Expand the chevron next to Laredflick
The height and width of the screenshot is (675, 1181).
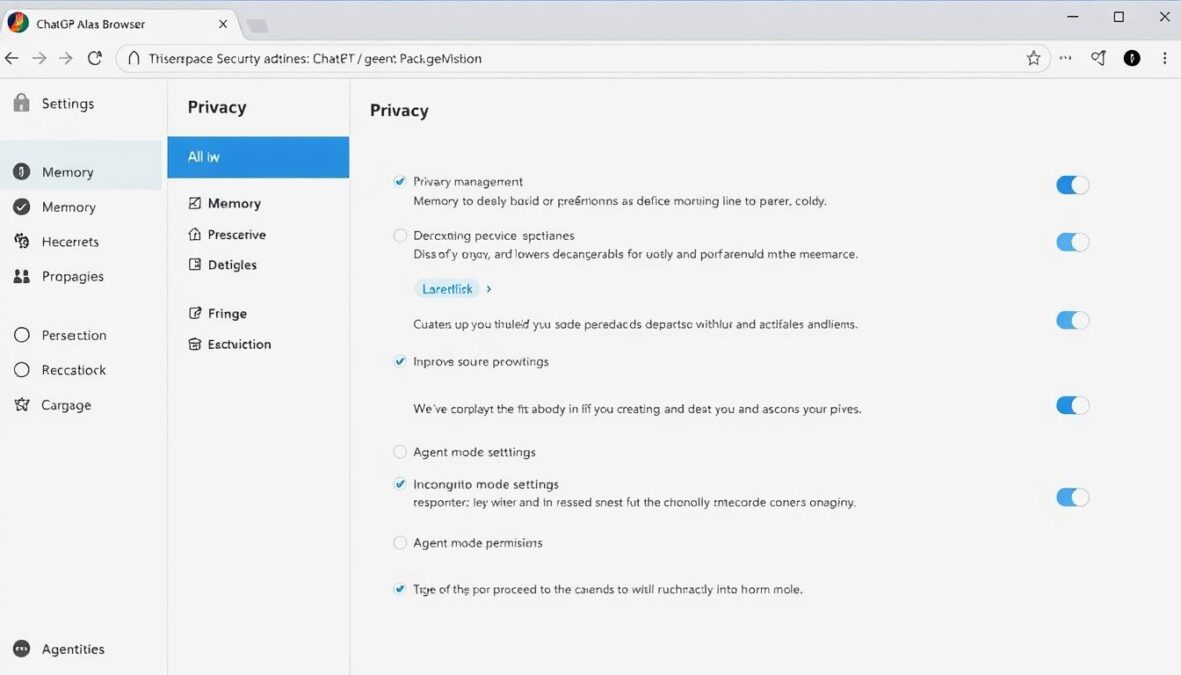(x=488, y=288)
